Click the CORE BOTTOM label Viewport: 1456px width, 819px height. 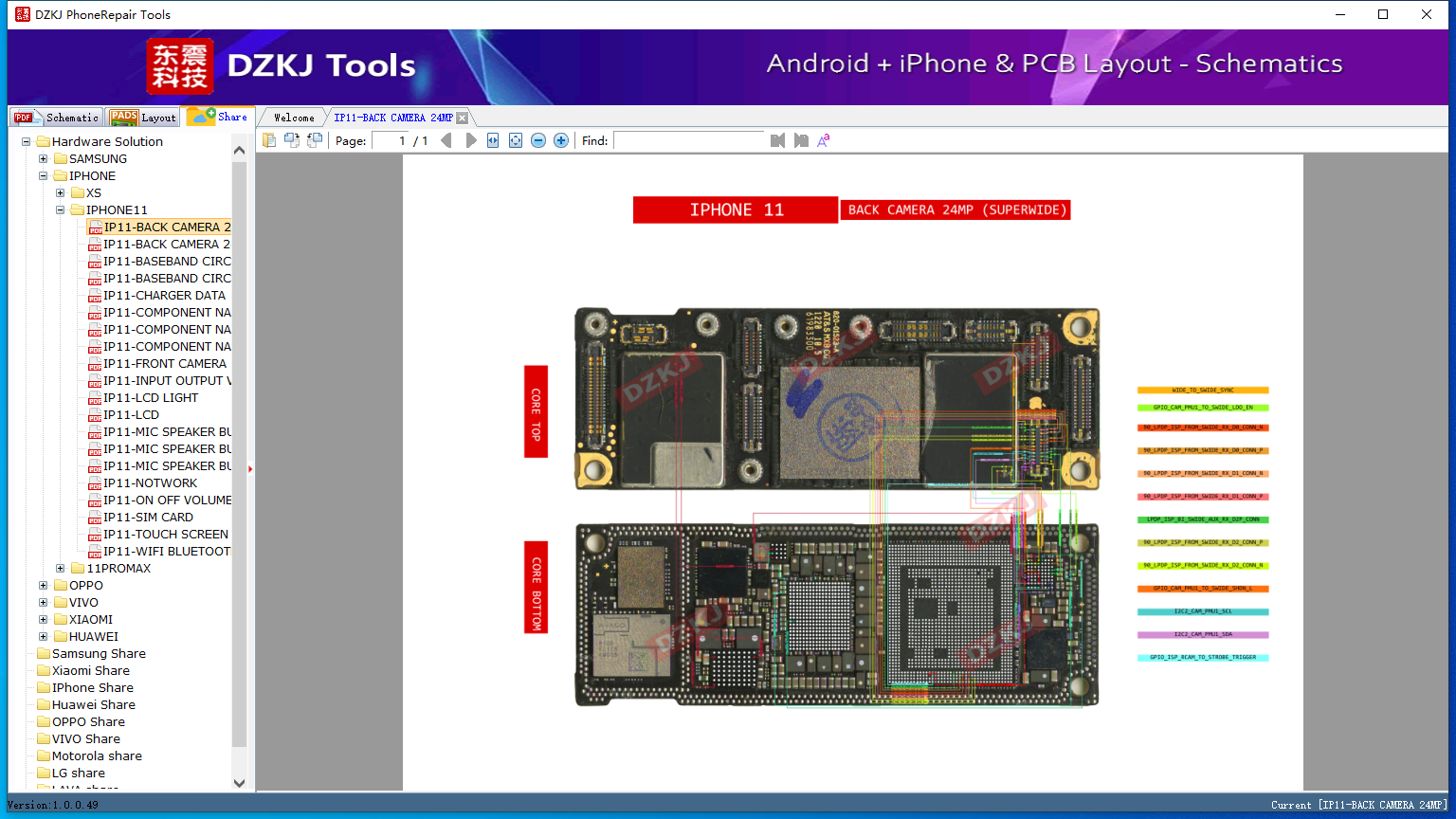coord(536,588)
